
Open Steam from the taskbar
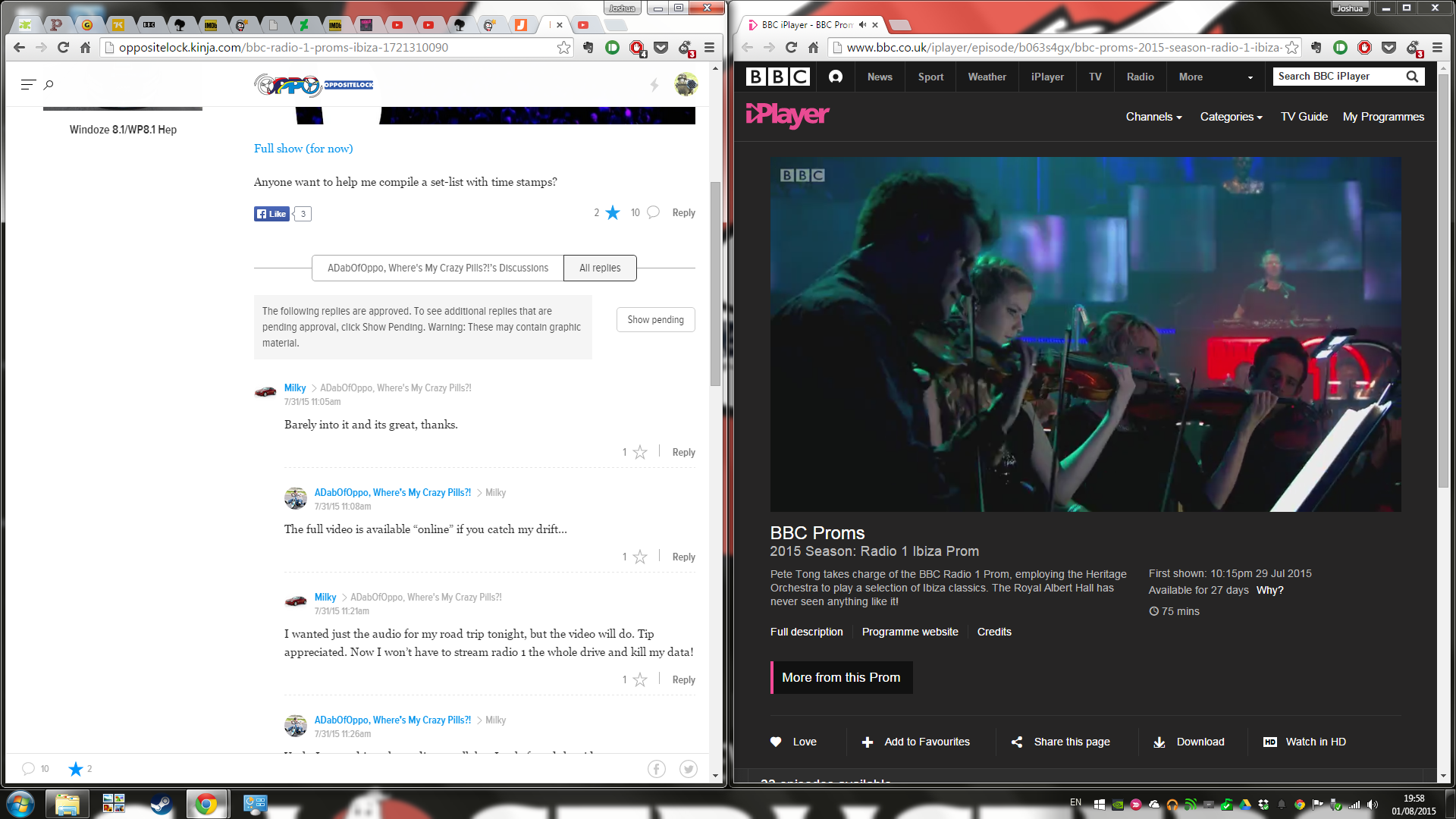point(160,804)
